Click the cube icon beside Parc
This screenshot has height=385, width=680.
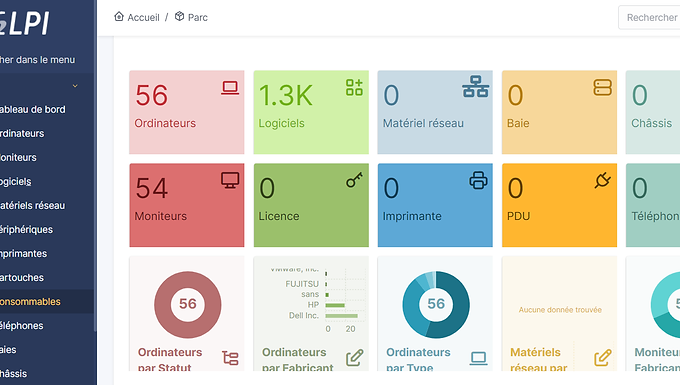180,16
